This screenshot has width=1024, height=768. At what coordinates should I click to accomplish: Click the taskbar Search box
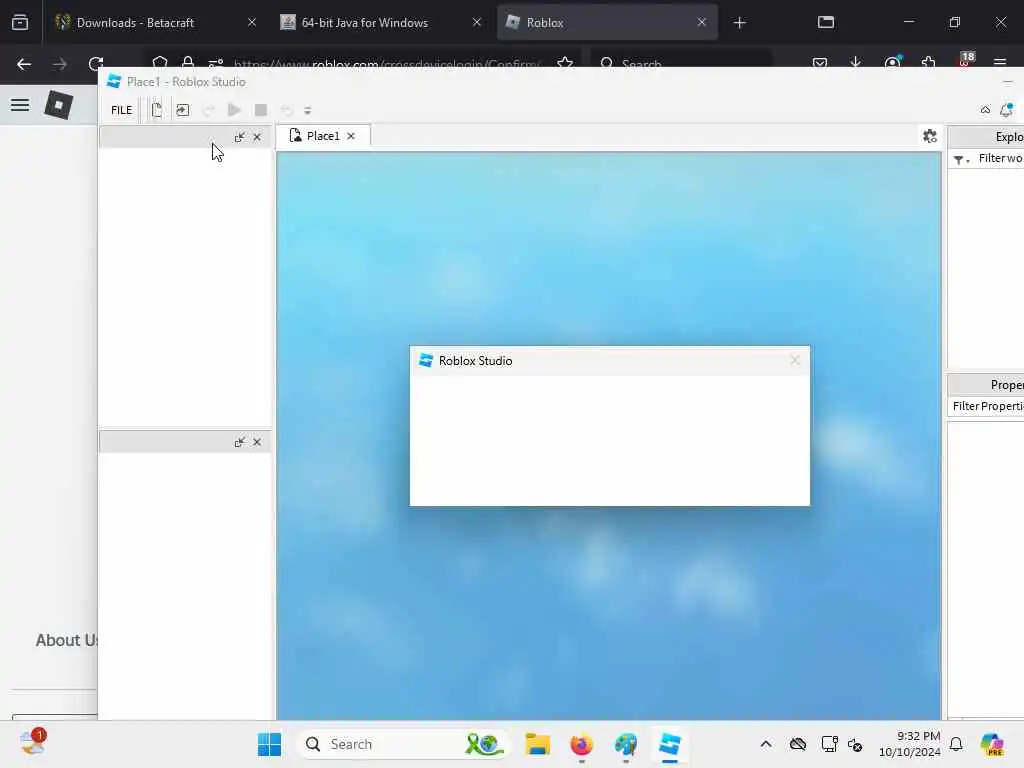point(402,744)
